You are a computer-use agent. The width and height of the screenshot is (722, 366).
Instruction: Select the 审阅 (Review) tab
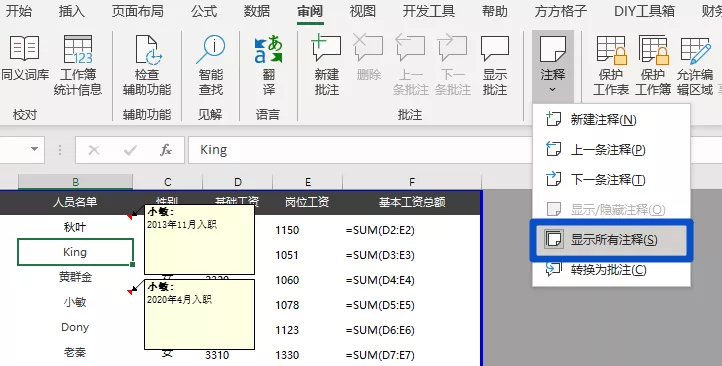(310, 11)
